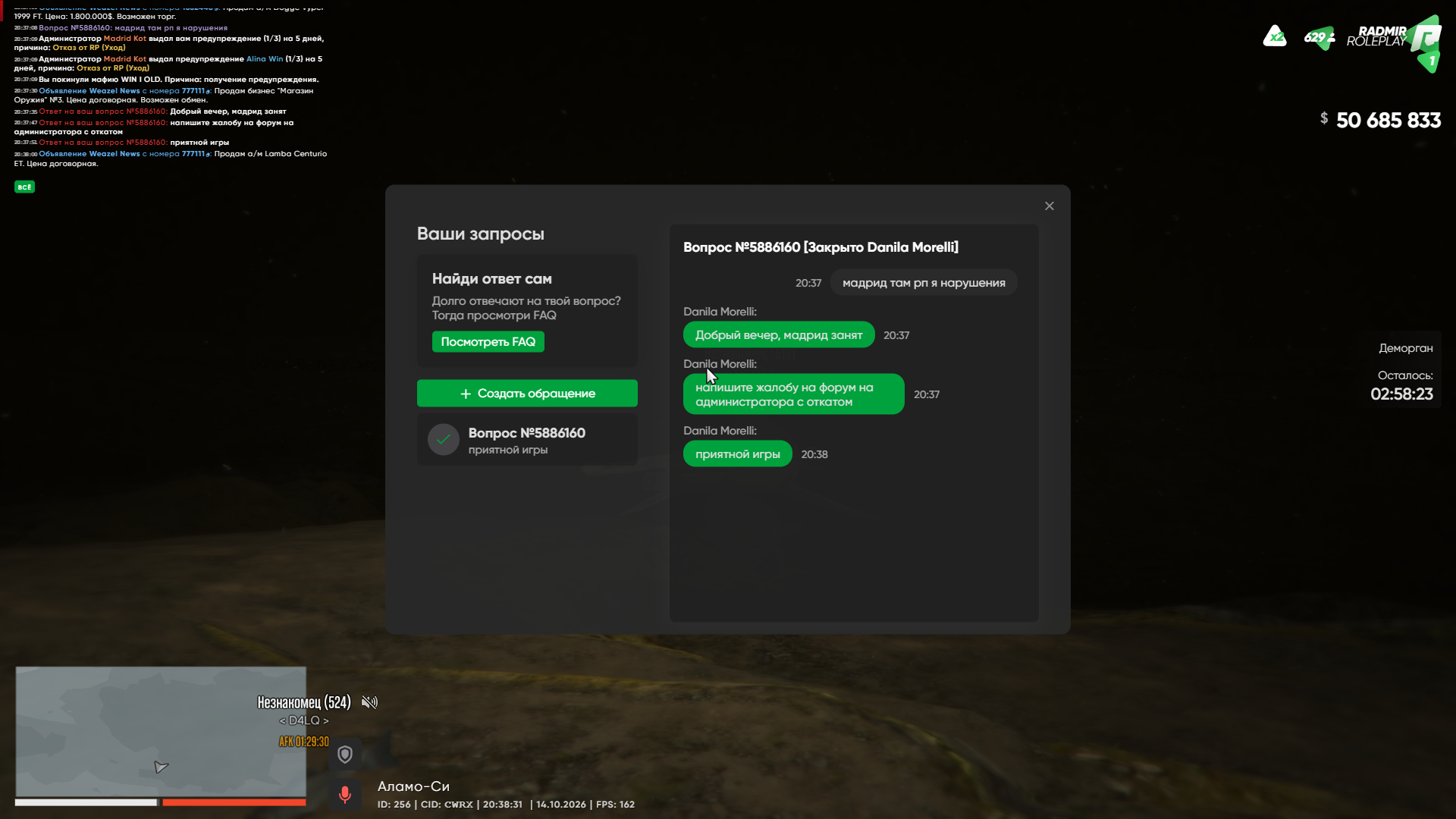This screenshot has height=819, width=1456.
Task: Click the red bar under the minimap
Action: [234, 802]
